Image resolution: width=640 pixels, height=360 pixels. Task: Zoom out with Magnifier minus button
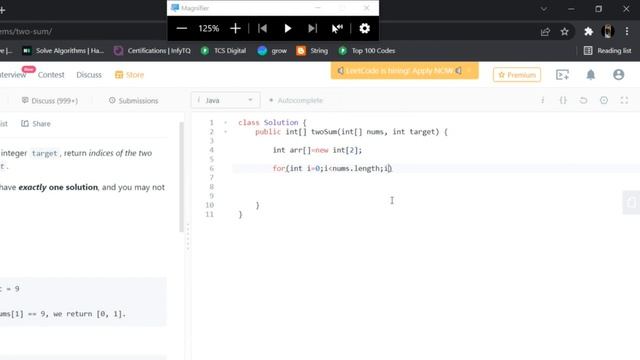[182, 29]
